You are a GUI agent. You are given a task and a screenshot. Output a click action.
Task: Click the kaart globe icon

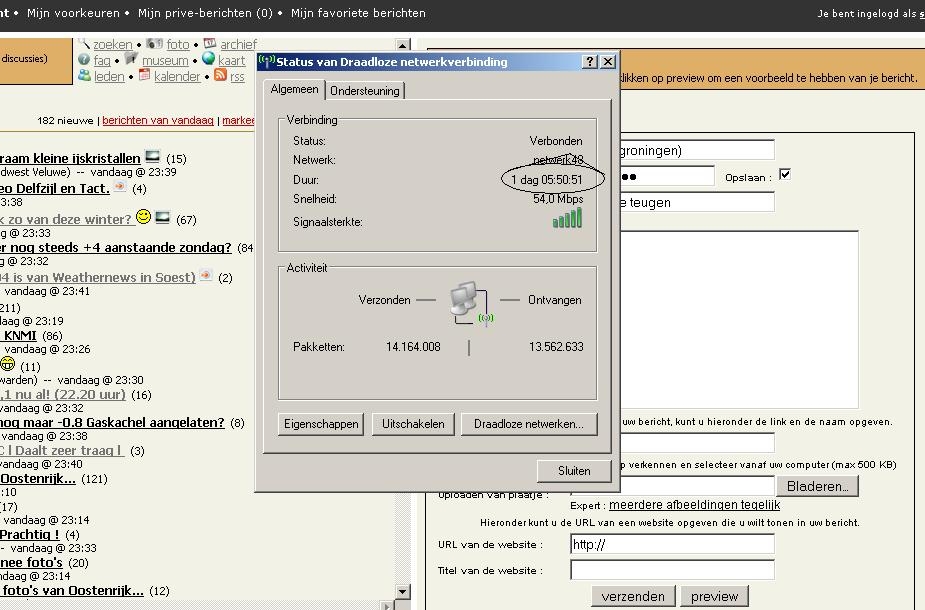coord(208,60)
